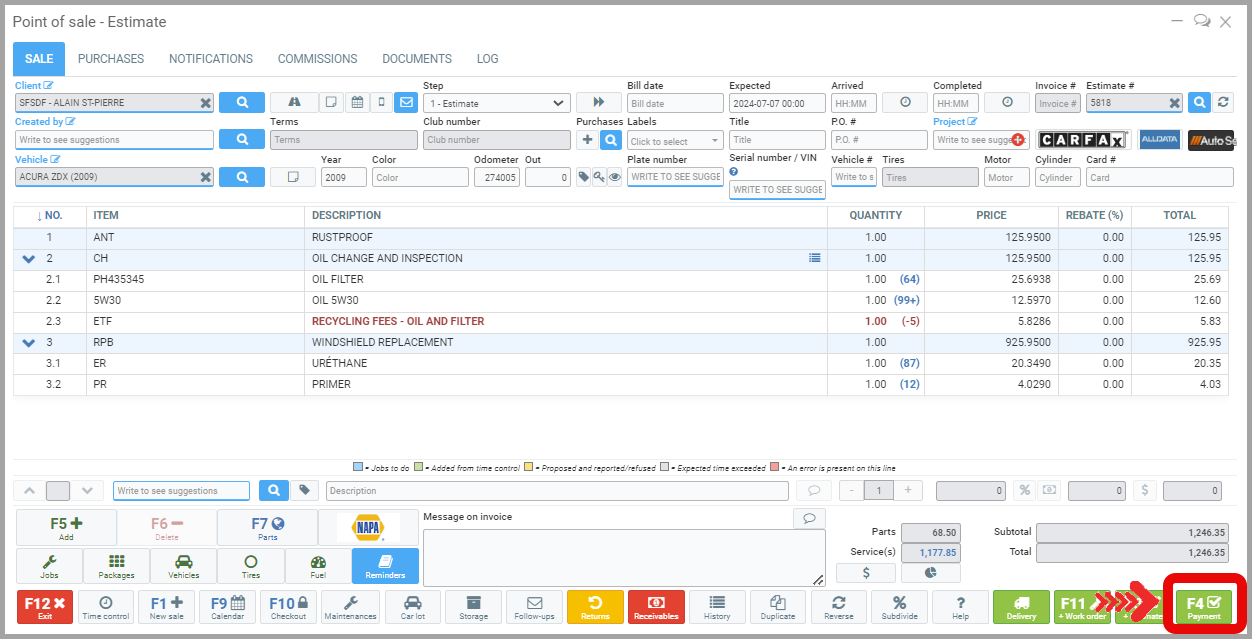
Task: Switch to the Purchases tab
Action: [x=111, y=59]
